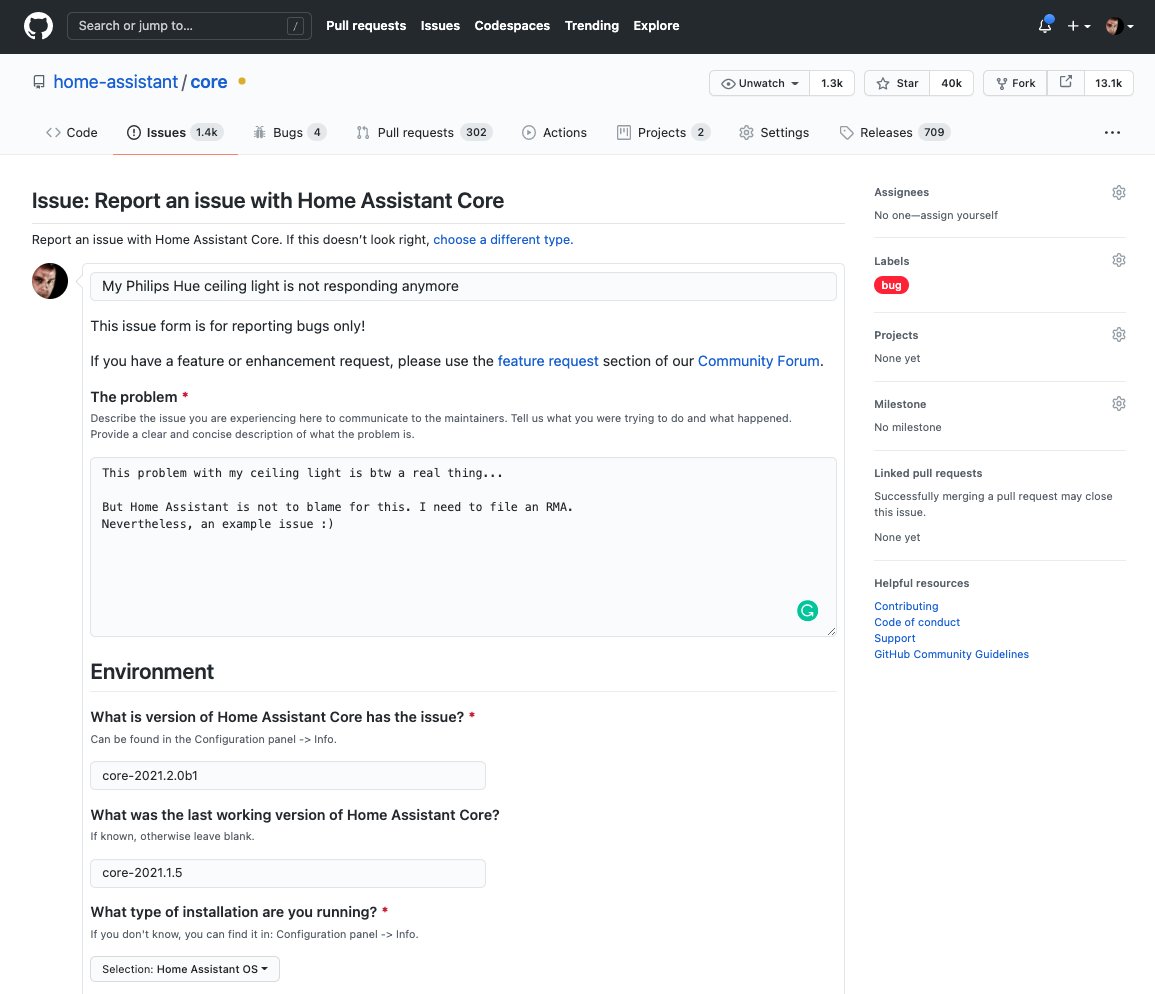Click the red bug label
1155x994 pixels.
(x=891, y=285)
